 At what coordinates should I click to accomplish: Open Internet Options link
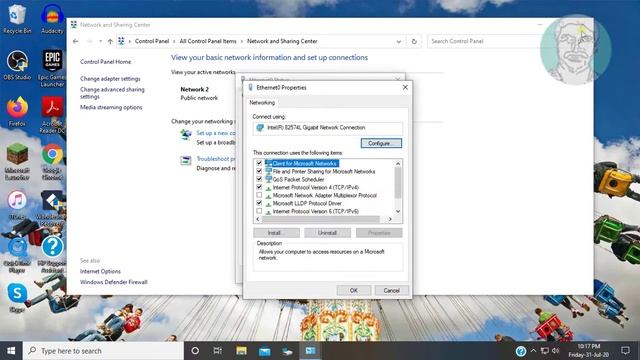100,271
